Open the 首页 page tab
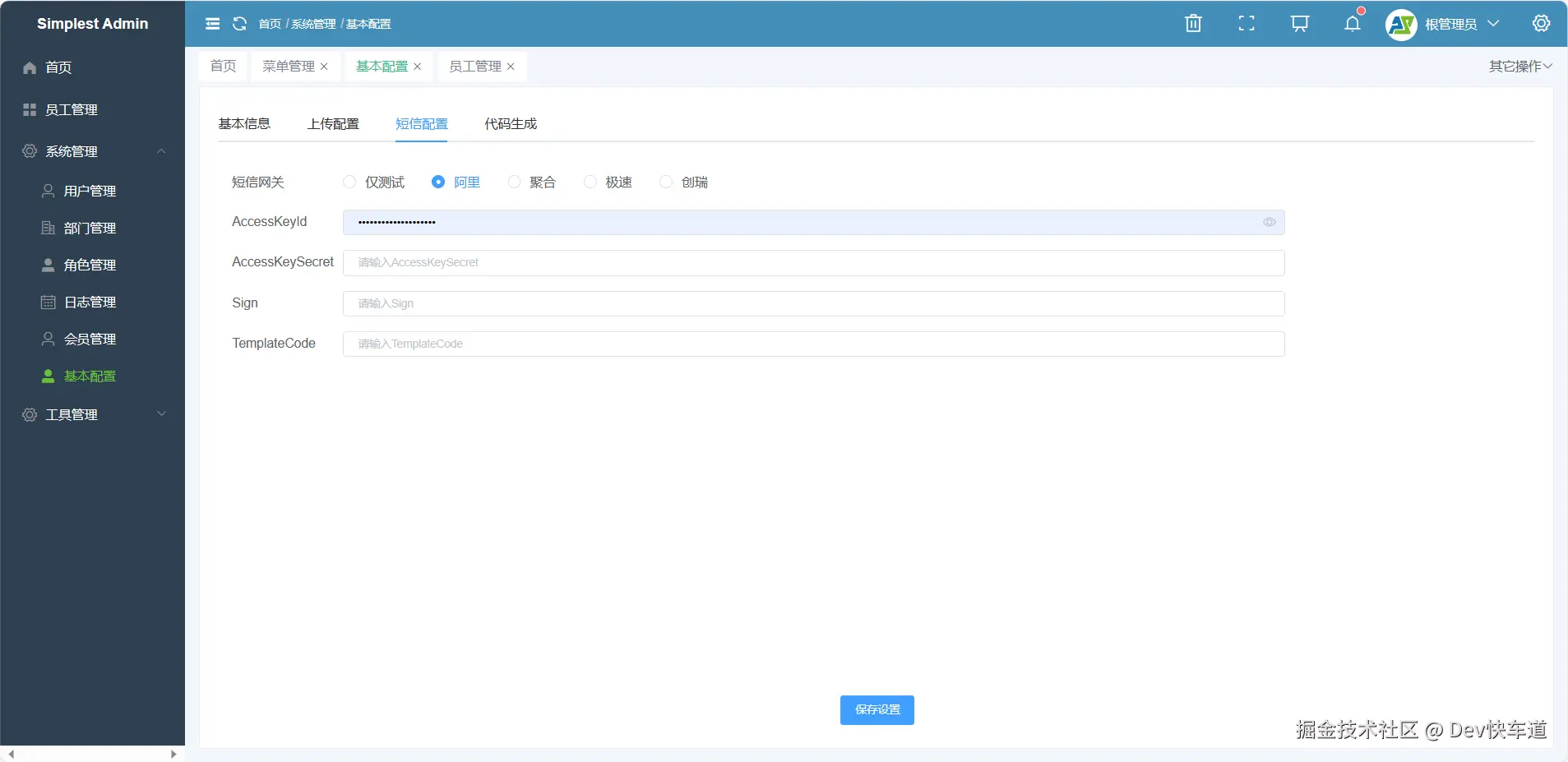This screenshot has width=1568, height=762. coord(223,67)
